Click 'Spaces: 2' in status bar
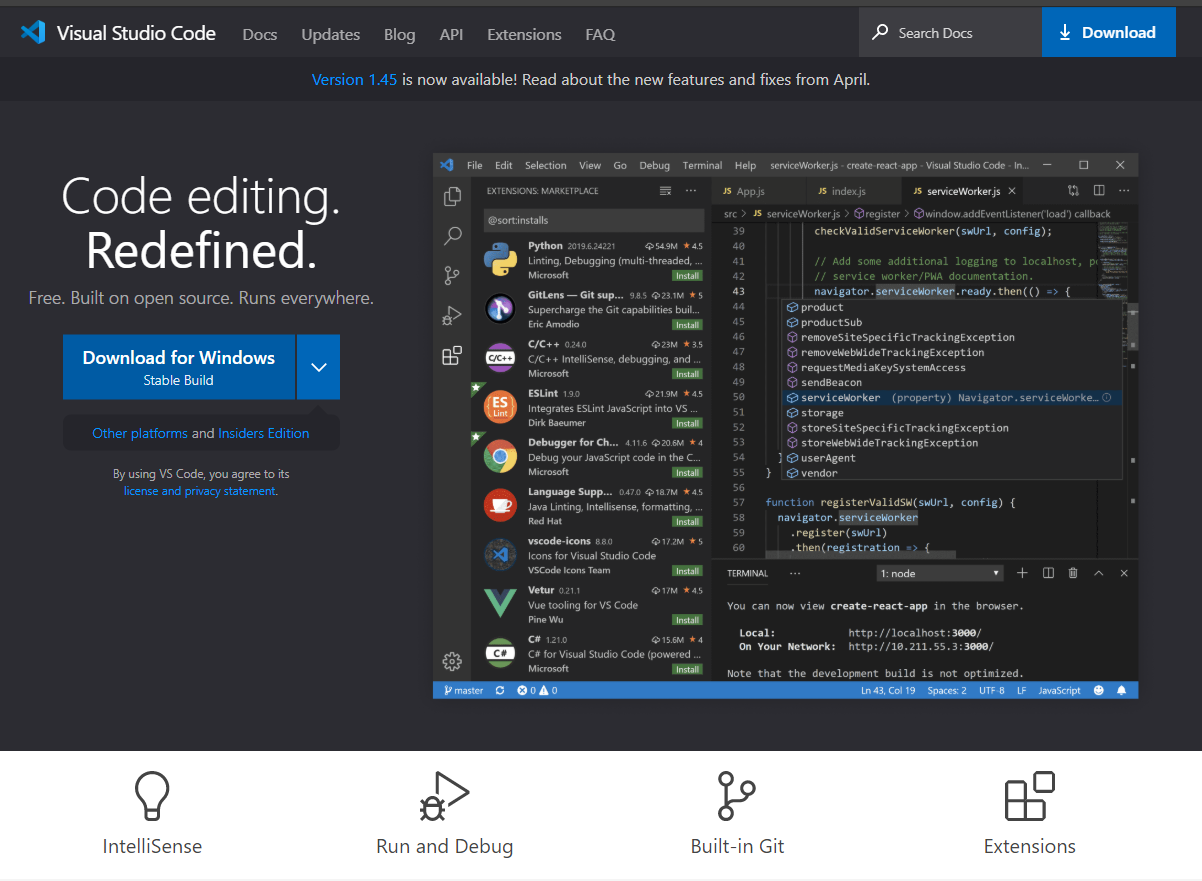 [946, 690]
